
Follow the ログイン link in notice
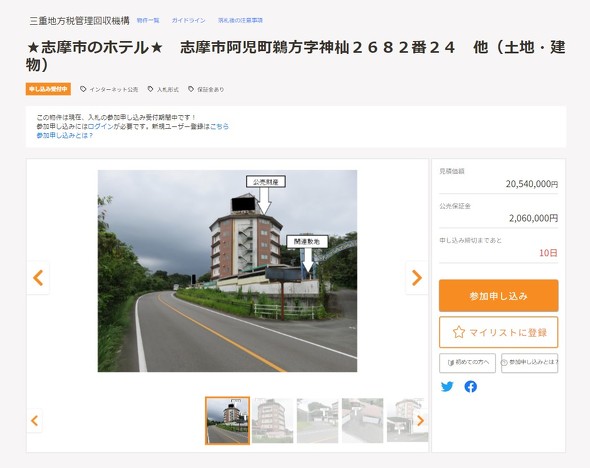[x=100, y=126]
